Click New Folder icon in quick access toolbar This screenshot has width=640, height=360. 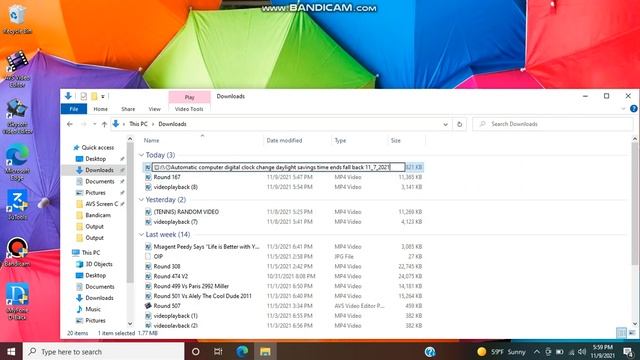(94, 96)
